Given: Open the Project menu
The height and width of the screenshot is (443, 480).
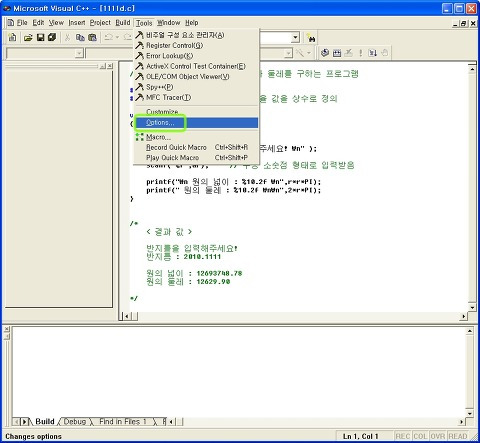Looking at the screenshot, I should (x=100, y=23).
